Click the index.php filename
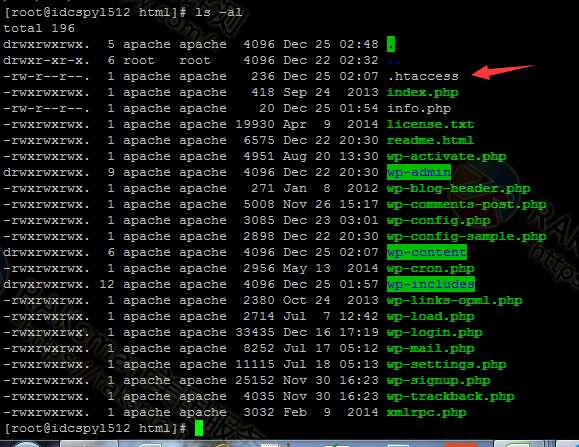Screen dimensions: 579x447 coord(422,92)
